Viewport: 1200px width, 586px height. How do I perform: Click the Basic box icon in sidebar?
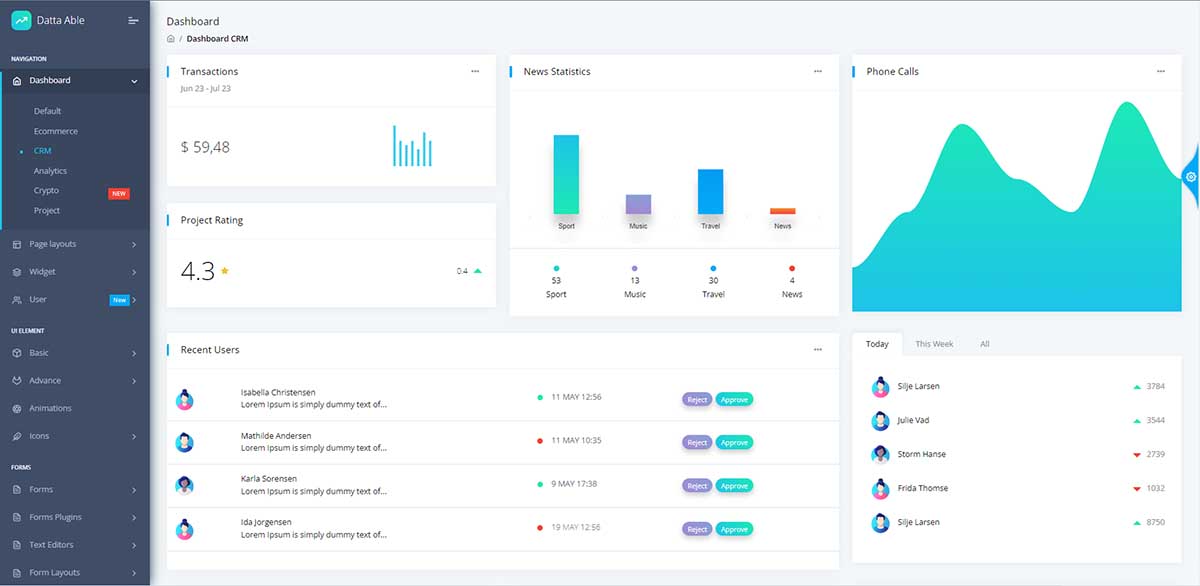point(17,353)
